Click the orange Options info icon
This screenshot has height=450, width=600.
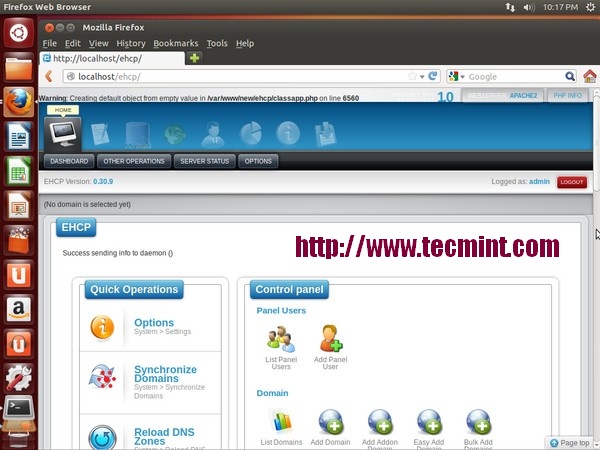click(x=102, y=327)
